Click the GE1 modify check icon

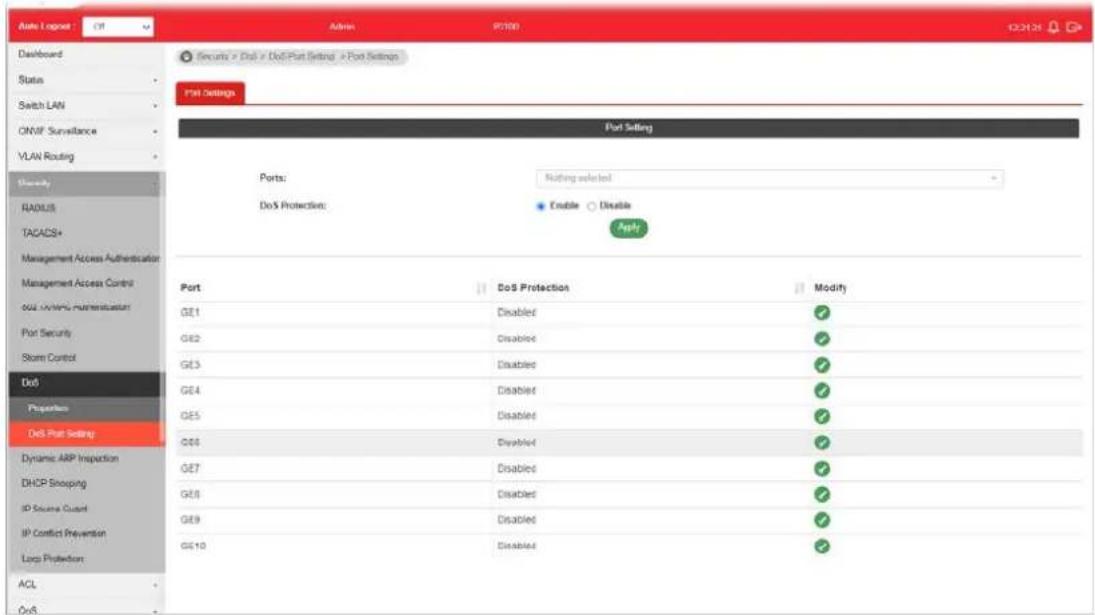click(822, 313)
